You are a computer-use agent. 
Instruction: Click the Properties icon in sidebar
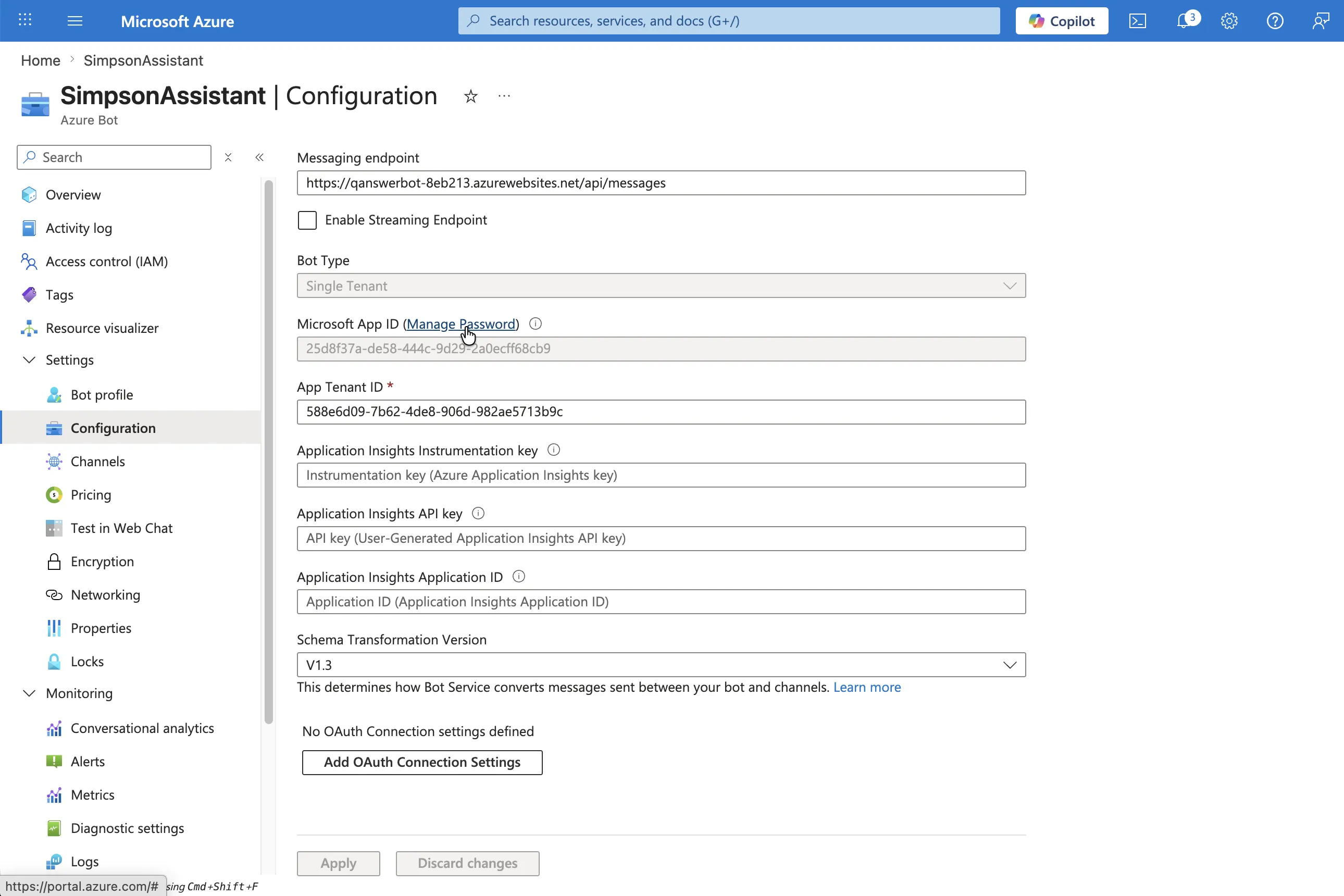[54, 628]
